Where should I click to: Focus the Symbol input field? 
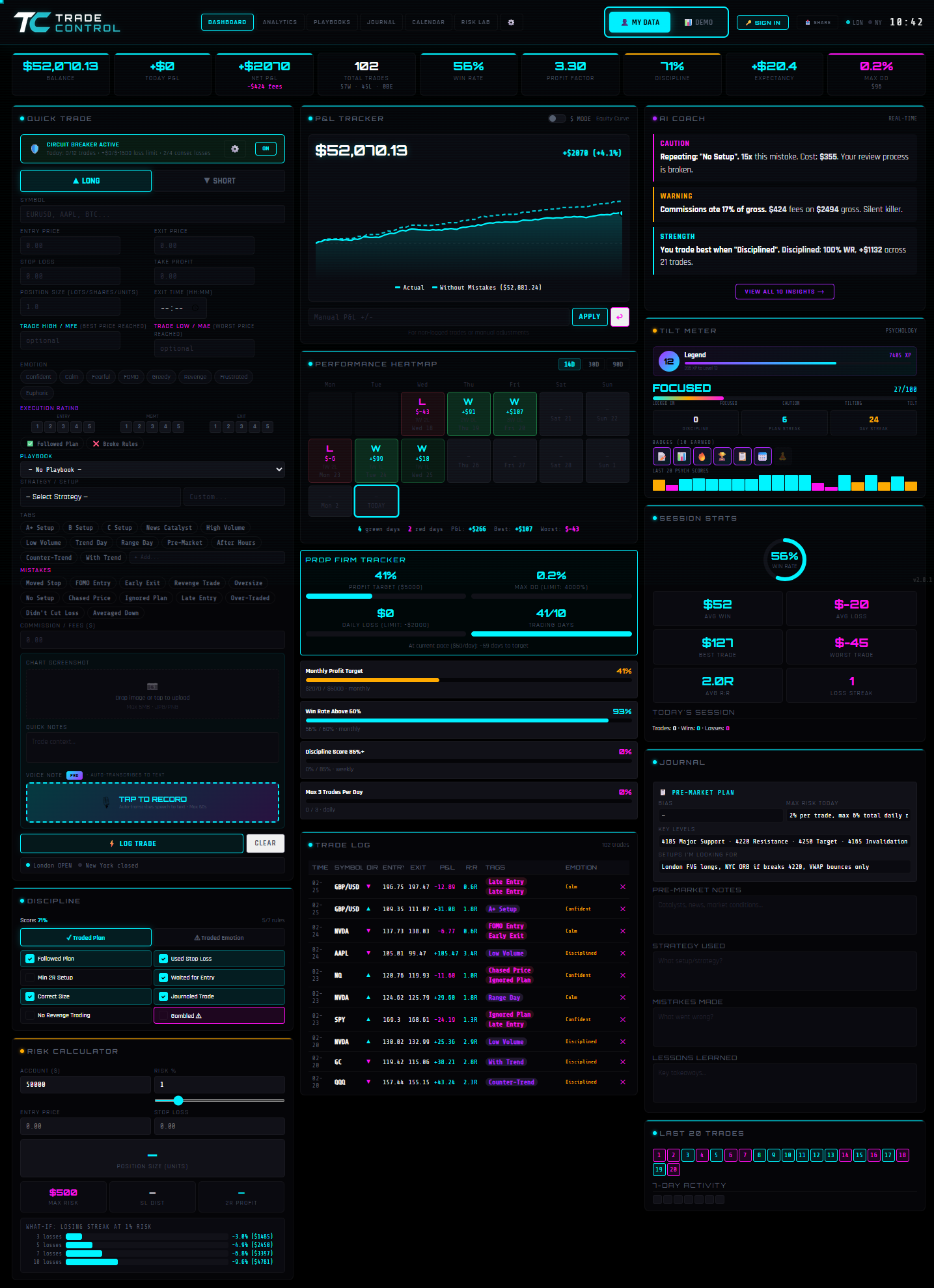pos(152,214)
